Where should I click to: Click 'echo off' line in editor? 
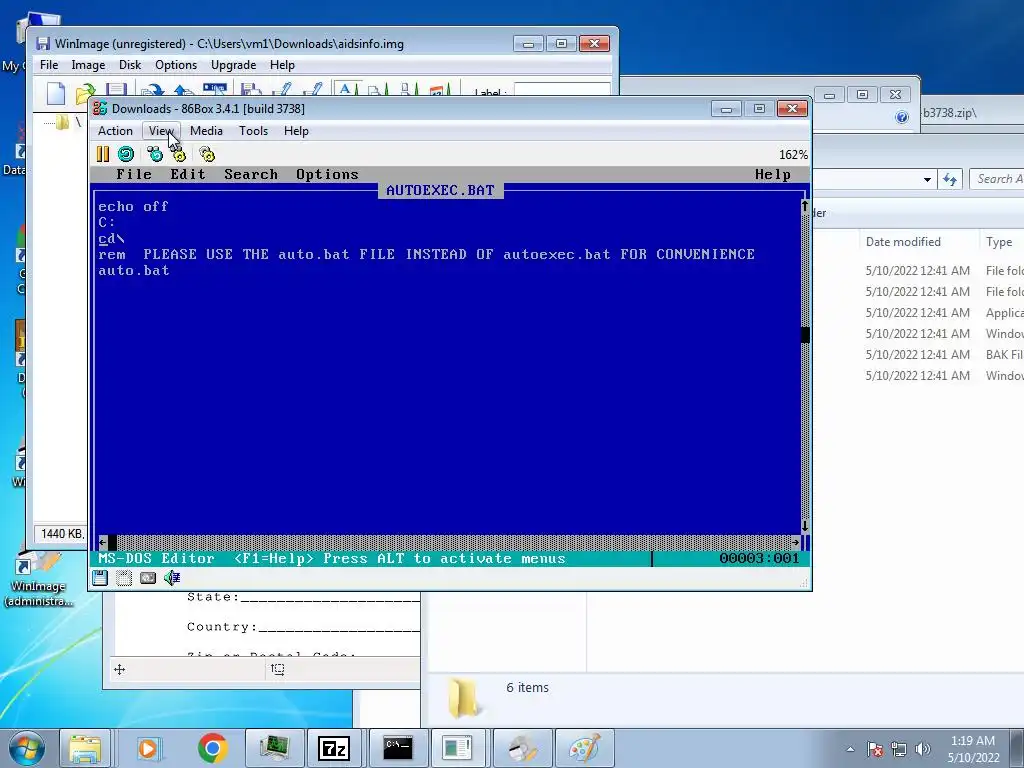[x=133, y=206]
